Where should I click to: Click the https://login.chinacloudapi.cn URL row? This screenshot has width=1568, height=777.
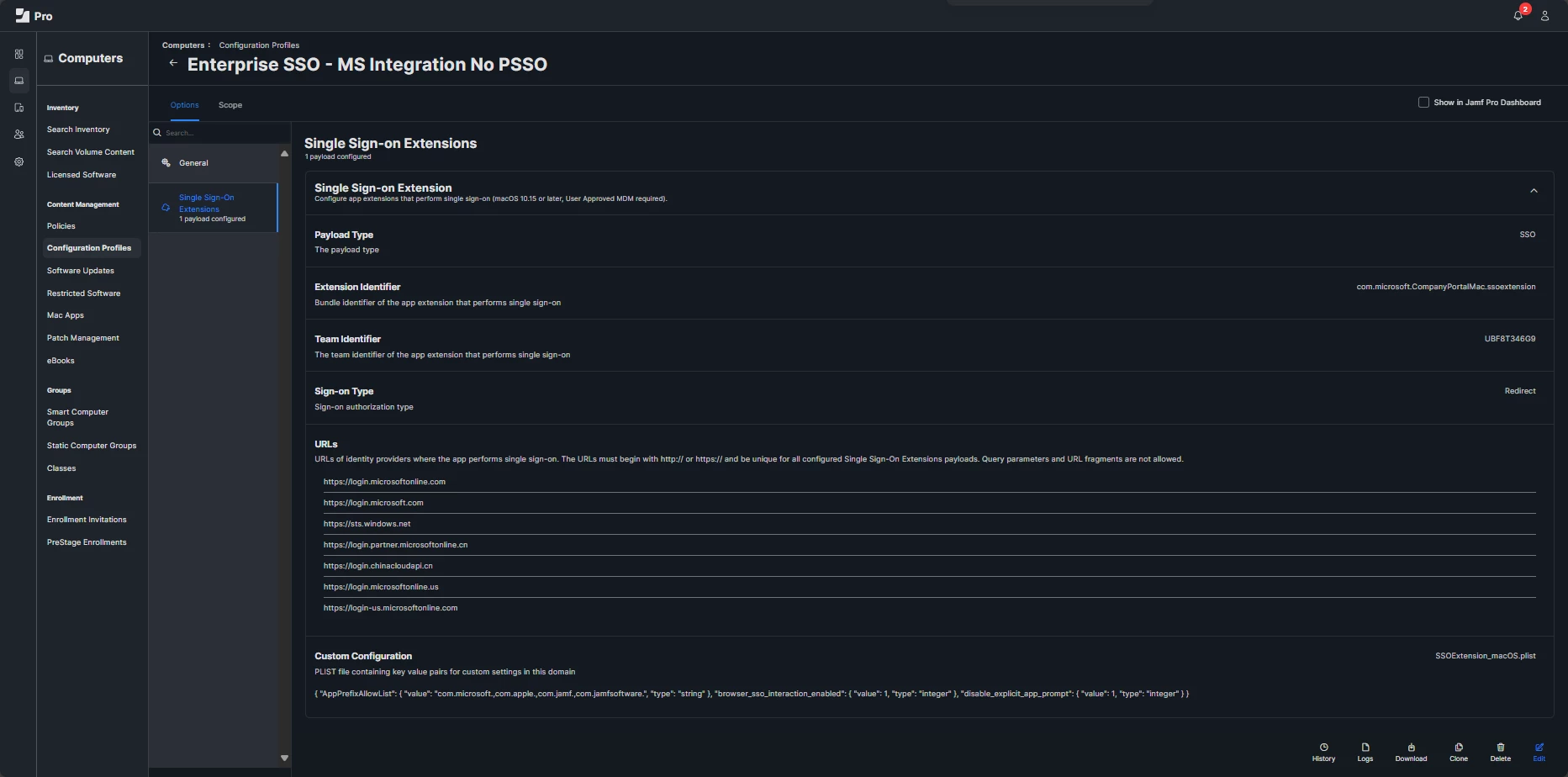click(929, 566)
